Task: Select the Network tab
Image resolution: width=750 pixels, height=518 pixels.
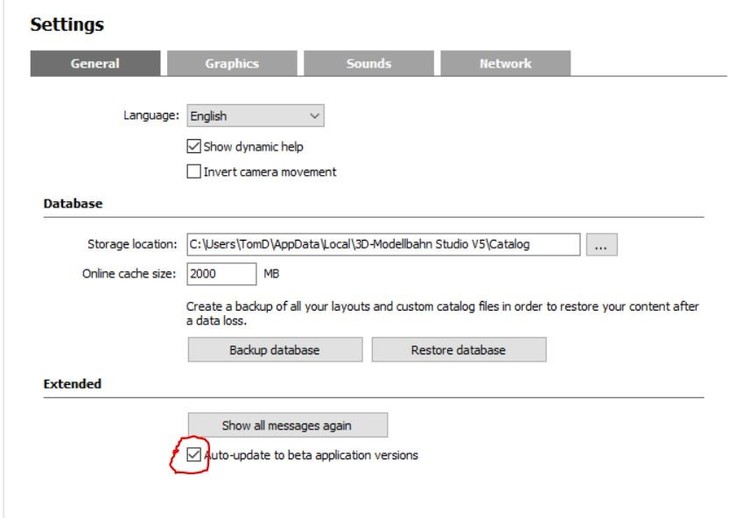Action: tap(505, 64)
